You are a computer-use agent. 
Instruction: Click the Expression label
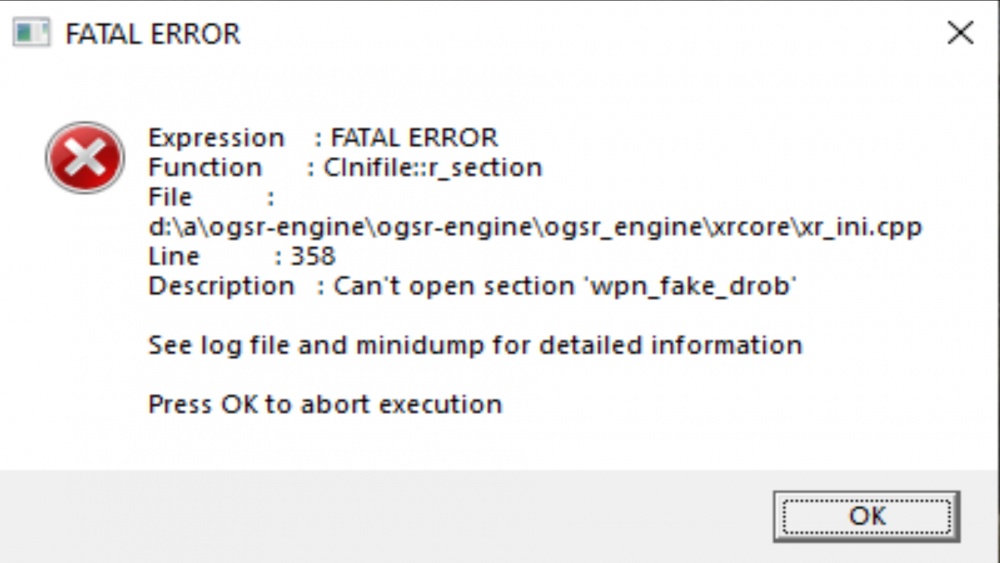pos(216,138)
